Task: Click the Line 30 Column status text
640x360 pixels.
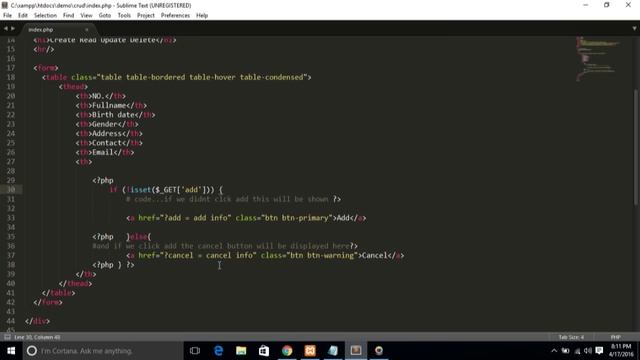Action: (37, 337)
